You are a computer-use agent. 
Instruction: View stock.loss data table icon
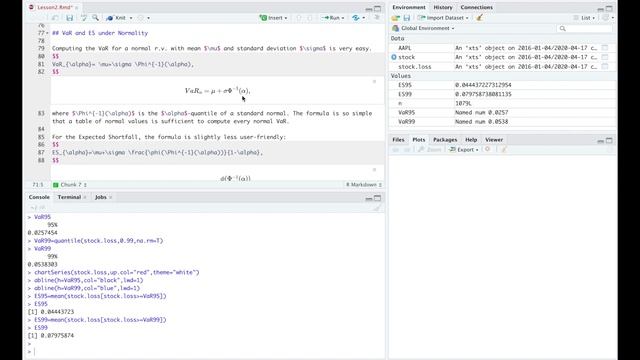(x=605, y=67)
